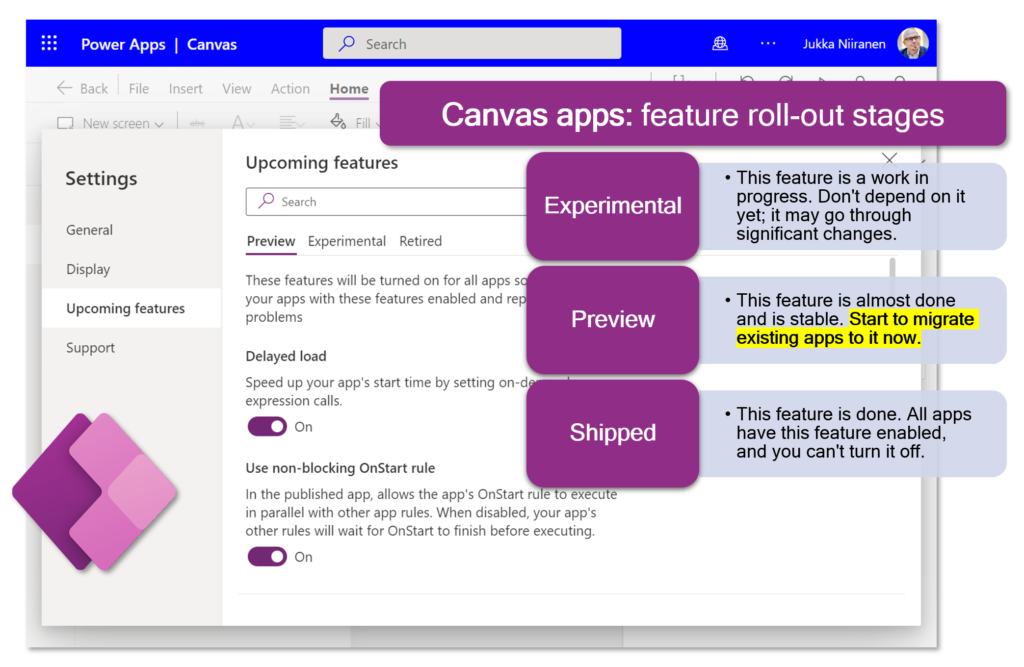Switch to the Preview features tab

tap(271, 242)
